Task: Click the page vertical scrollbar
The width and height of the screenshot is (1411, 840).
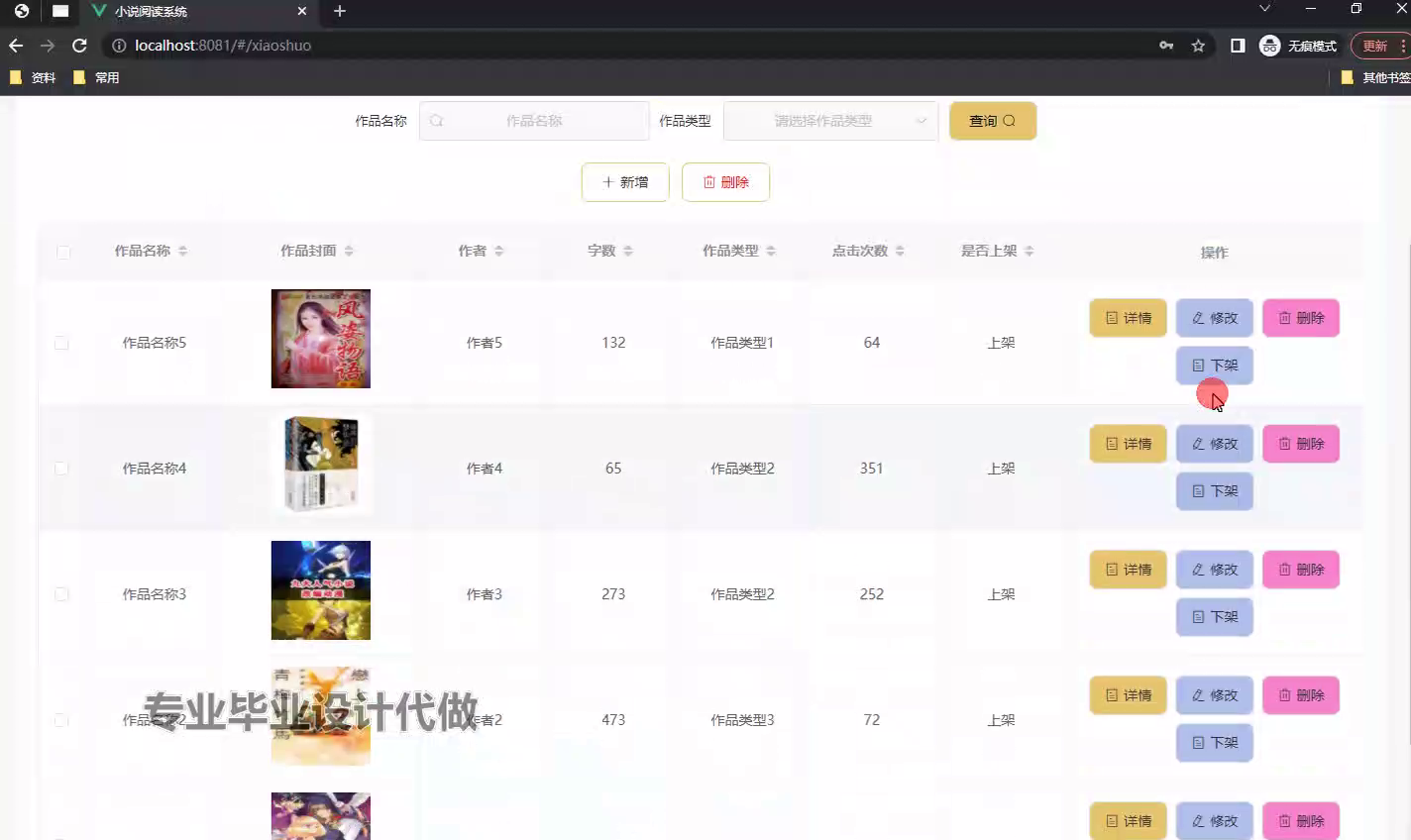Action: click(1407, 495)
